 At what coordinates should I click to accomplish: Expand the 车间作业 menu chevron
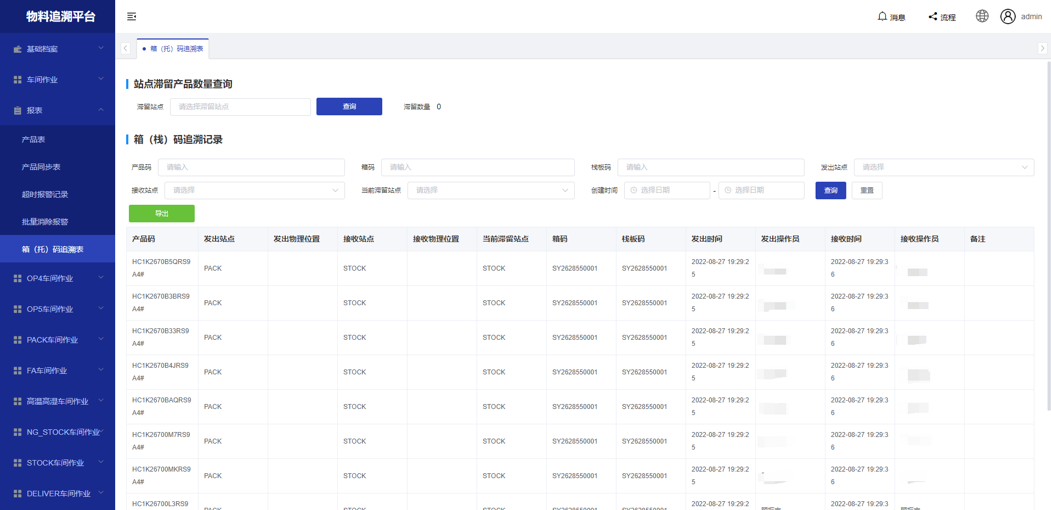[101, 79]
